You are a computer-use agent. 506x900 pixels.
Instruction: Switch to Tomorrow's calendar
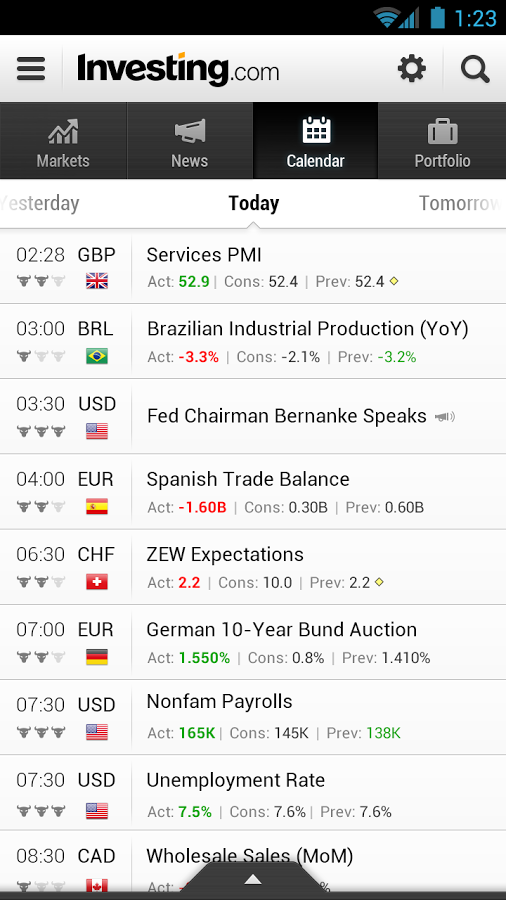click(460, 203)
